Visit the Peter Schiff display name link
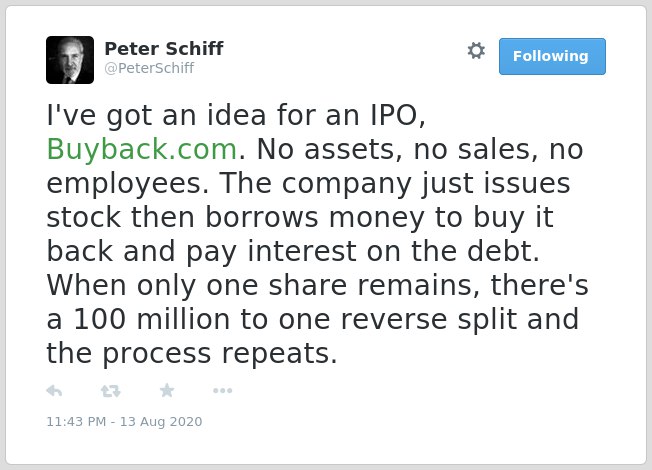The height and width of the screenshot is (470, 652). click(164, 48)
